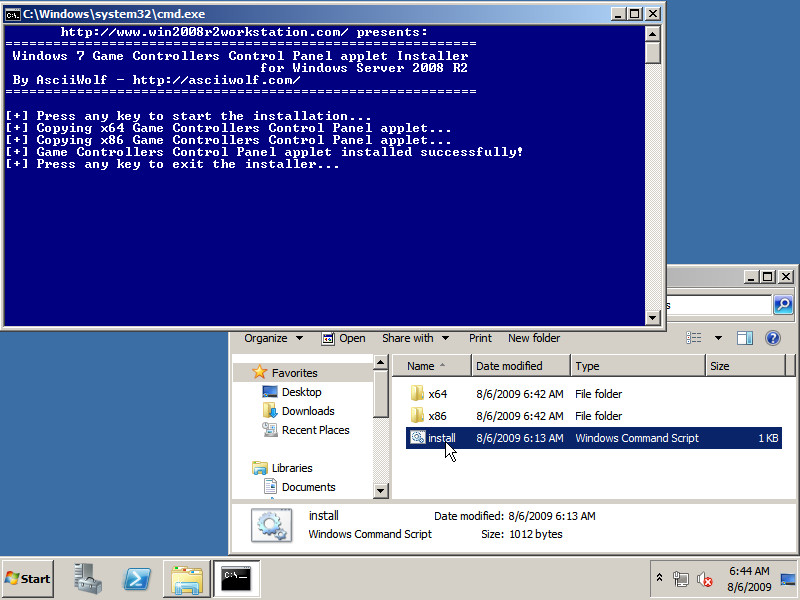Maximize the Explorer window

pyautogui.click(x=768, y=277)
